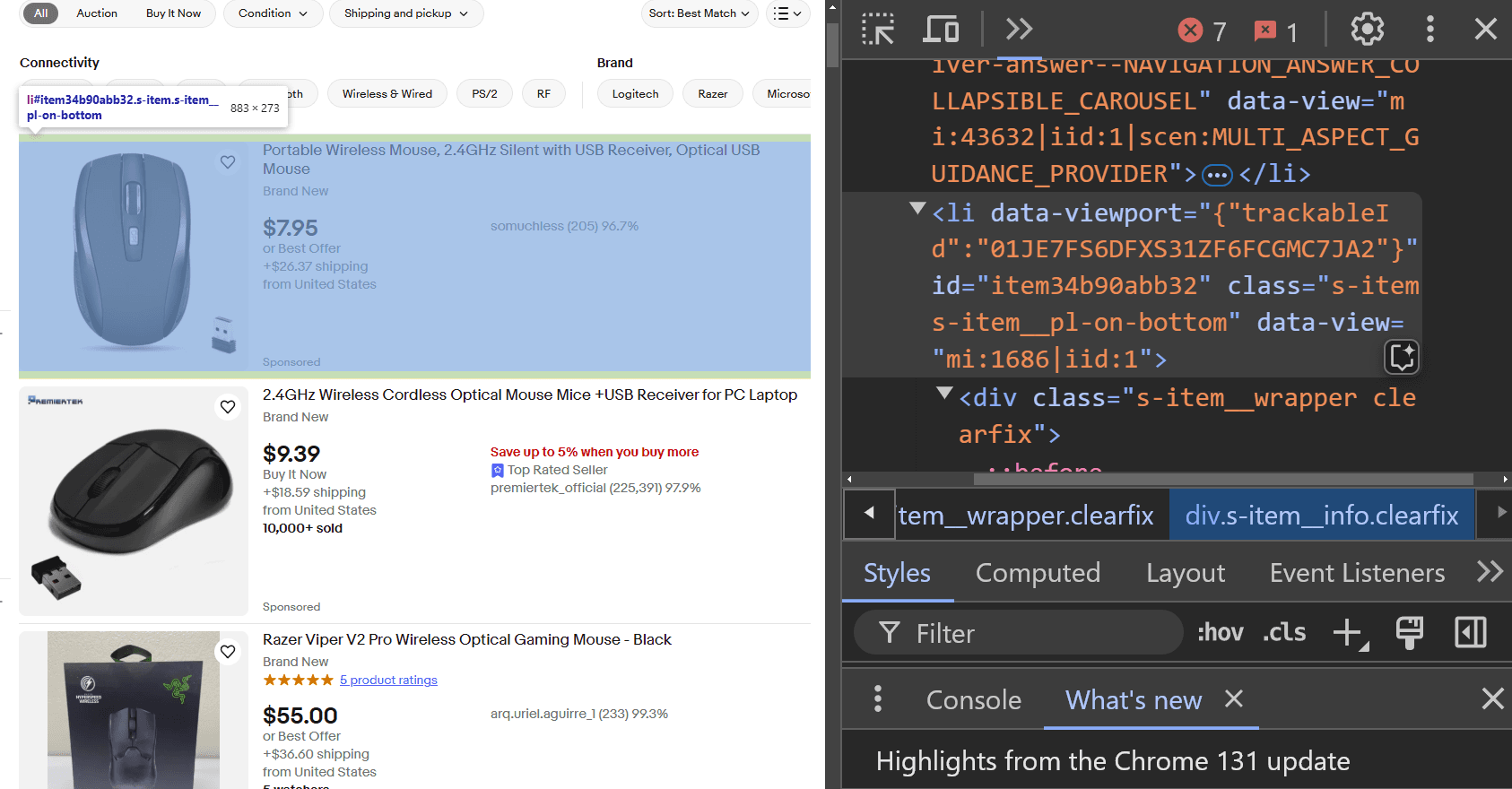Open Portable Wireless Mouse listing title
Image resolution: width=1512 pixels, height=789 pixels.
tap(511, 159)
